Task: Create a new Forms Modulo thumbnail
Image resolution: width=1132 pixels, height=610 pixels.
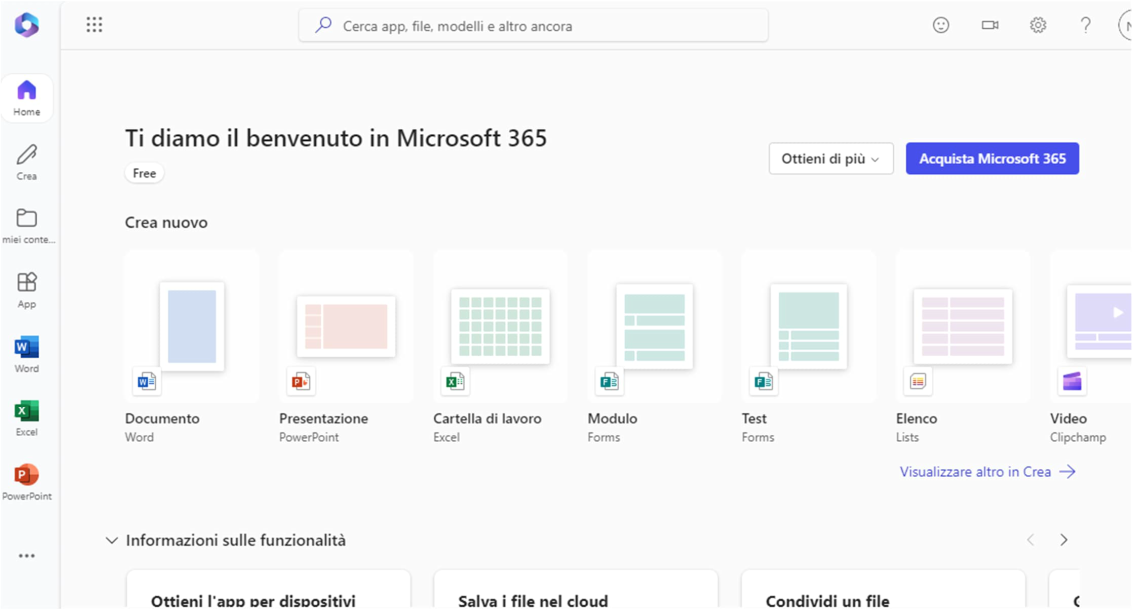Action: pyautogui.click(x=655, y=326)
